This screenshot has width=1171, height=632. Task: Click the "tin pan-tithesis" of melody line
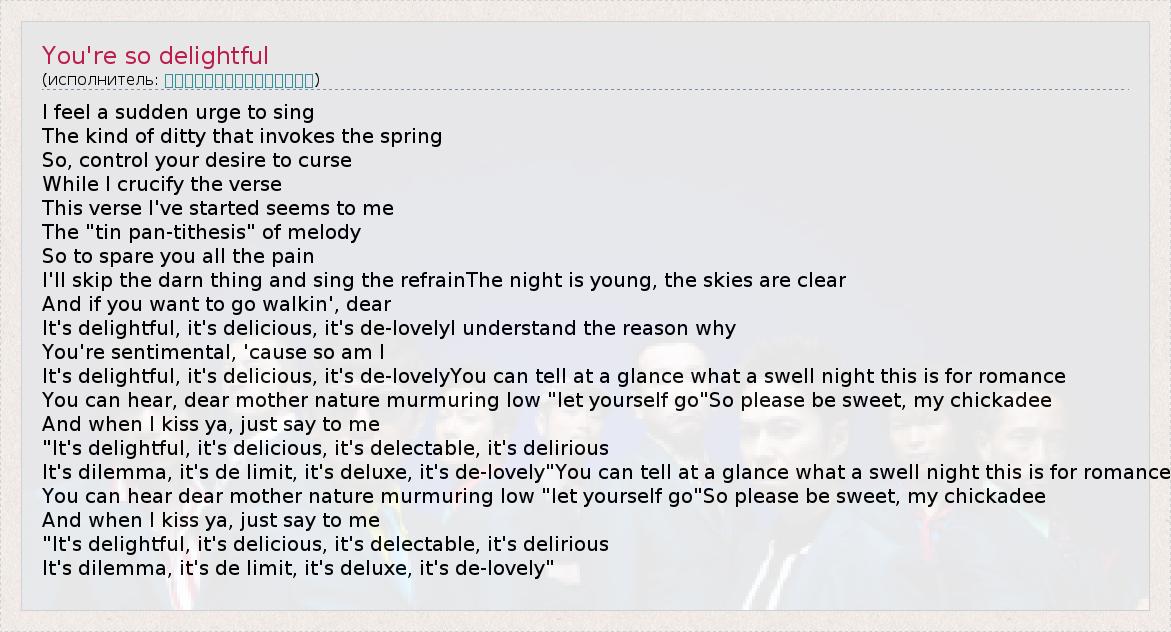201,232
